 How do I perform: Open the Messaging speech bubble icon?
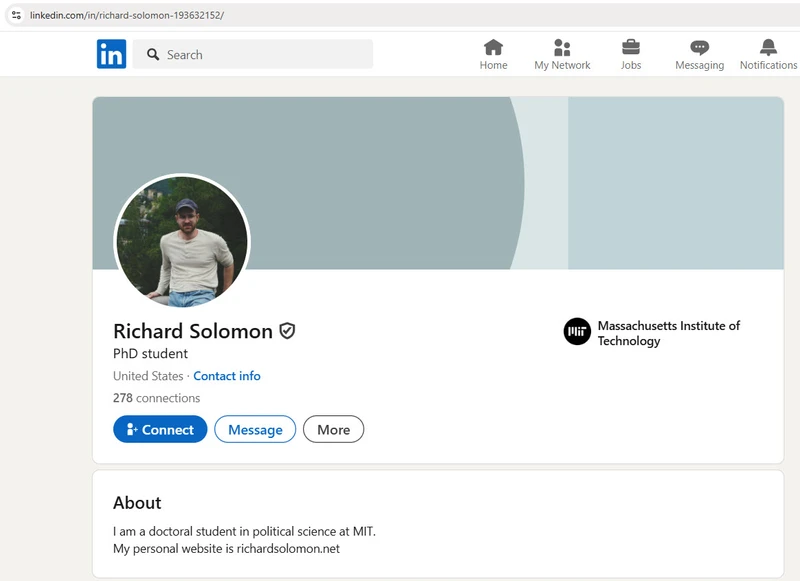click(x=699, y=48)
